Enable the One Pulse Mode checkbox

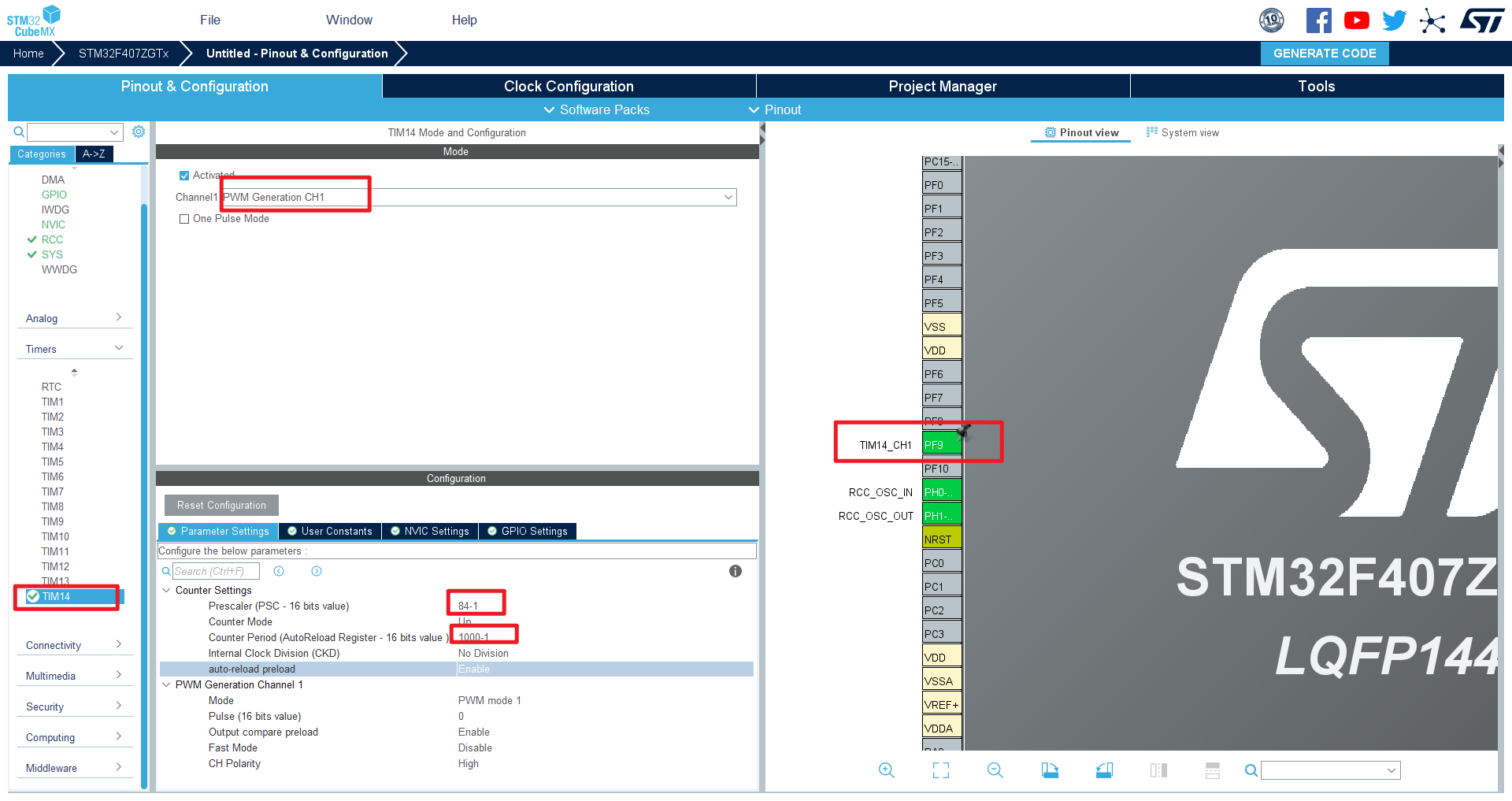[x=184, y=219]
